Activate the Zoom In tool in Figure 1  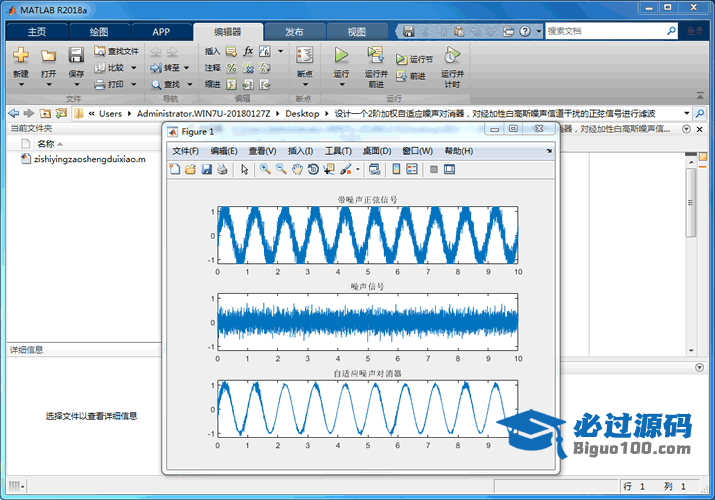(x=265, y=170)
